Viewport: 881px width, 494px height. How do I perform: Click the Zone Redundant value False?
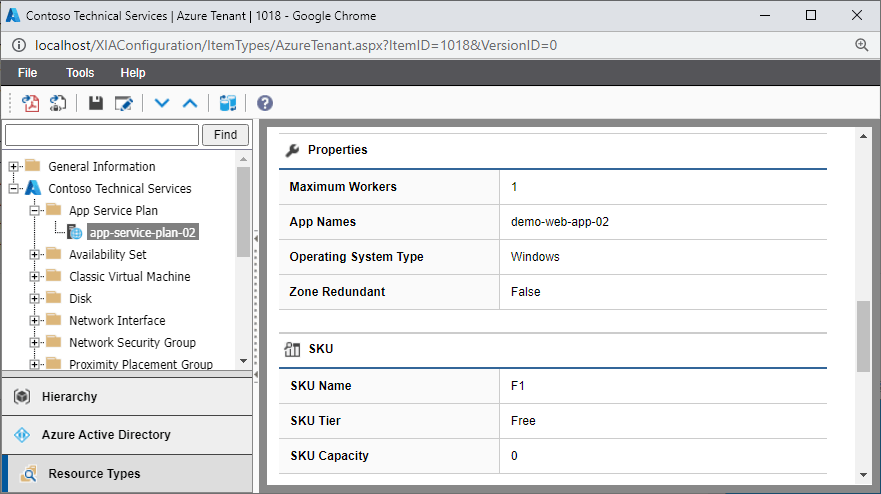[x=525, y=292]
